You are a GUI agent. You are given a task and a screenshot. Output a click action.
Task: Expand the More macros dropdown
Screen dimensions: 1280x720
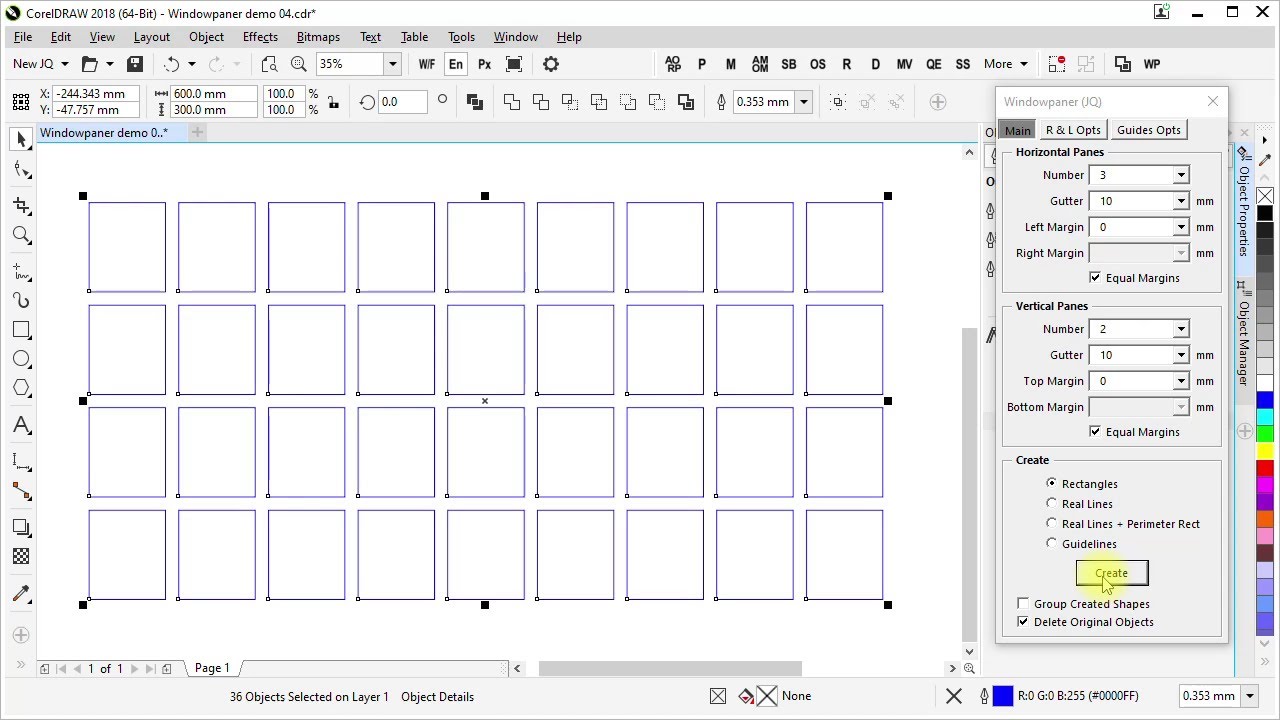[1005, 64]
